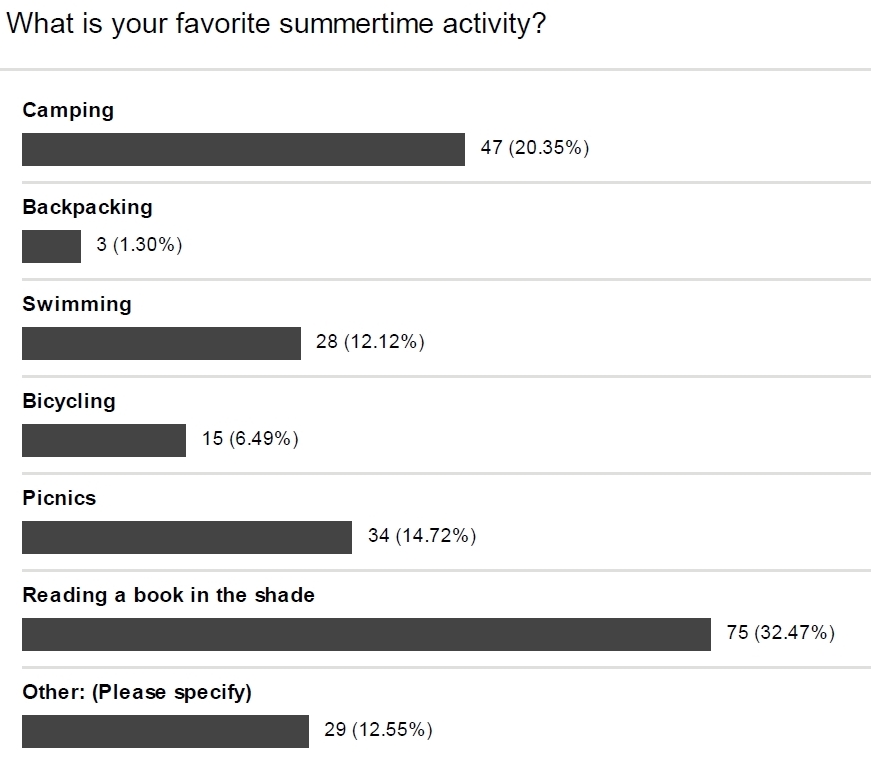Viewport: 871px width, 776px height.
Task: Click the Swimming result bar
Action: pyautogui.click(x=161, y=343)
